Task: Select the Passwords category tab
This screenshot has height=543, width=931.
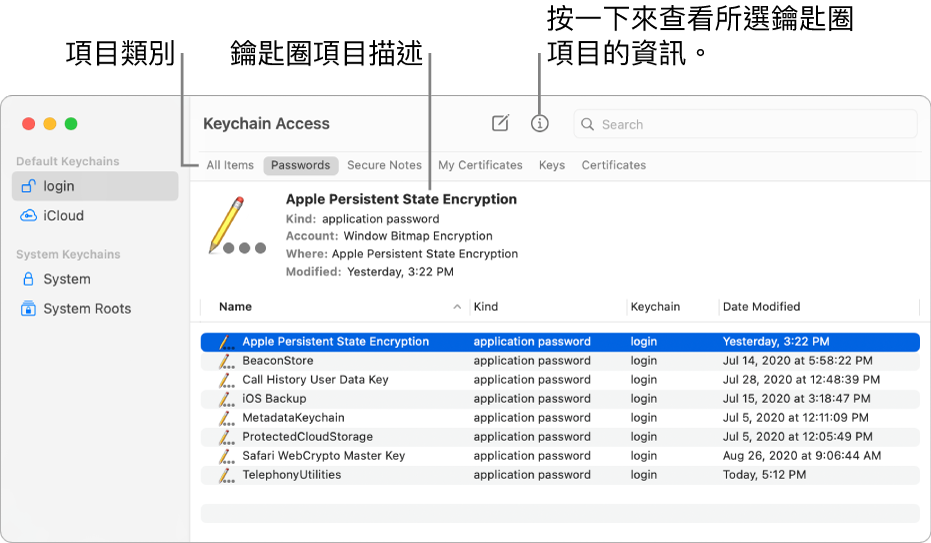Action: pyautogui.click(x=300, y=165)
